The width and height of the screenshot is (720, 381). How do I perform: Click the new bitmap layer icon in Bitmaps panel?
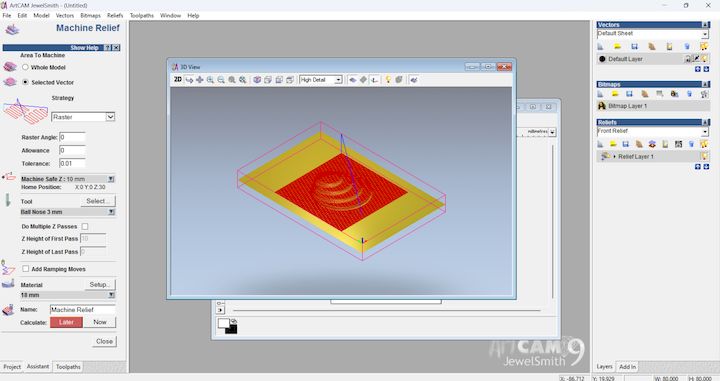point(601,94)
